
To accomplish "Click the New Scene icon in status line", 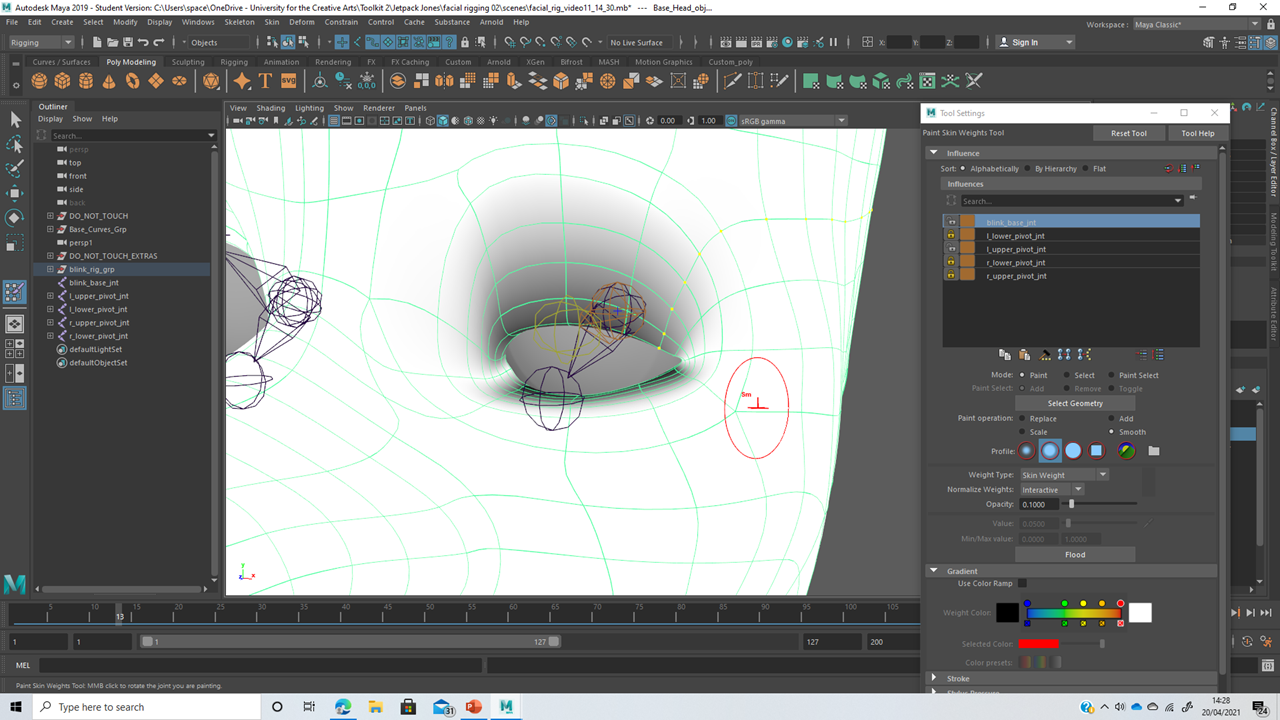I will pyautogui.click(x=96, y=42).
